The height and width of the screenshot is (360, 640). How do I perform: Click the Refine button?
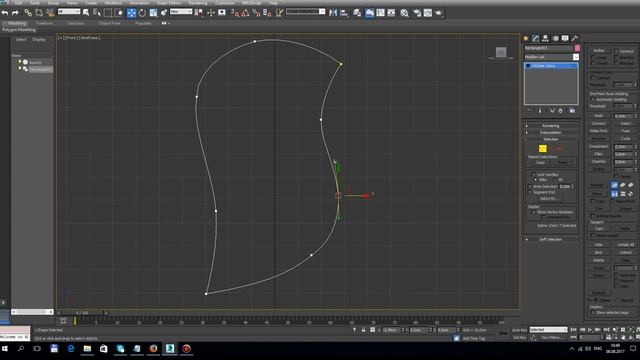pyautogui.click(x=599, y=51)
